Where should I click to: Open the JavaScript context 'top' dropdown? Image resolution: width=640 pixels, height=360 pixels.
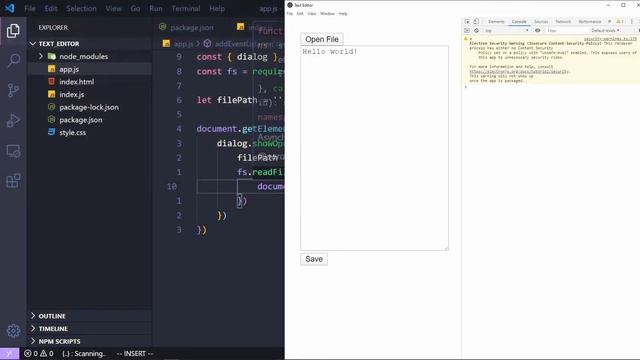(x=507, y=31)
